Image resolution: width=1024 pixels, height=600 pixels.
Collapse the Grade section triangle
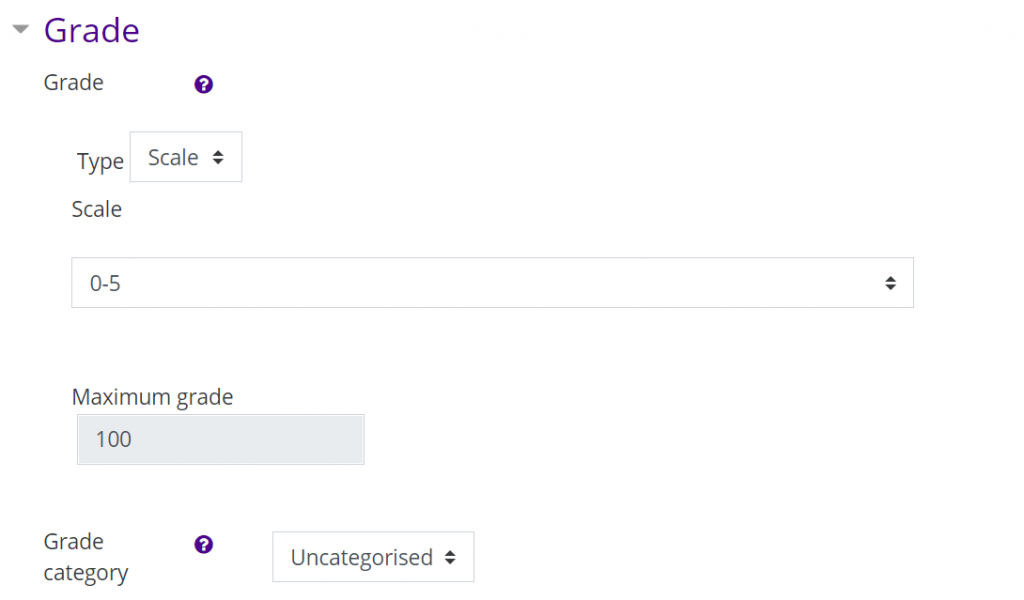(19, 31)
